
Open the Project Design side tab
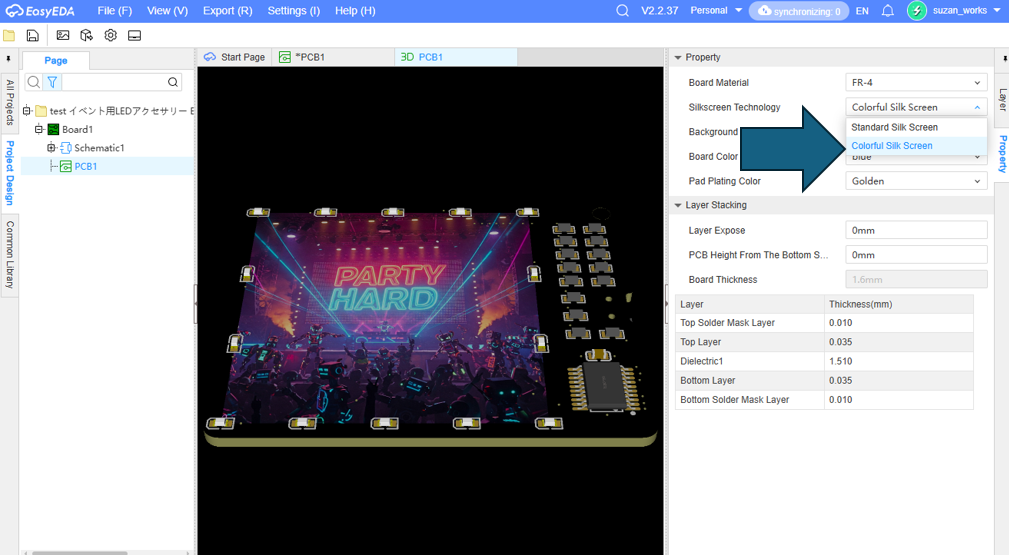point(10,173)
